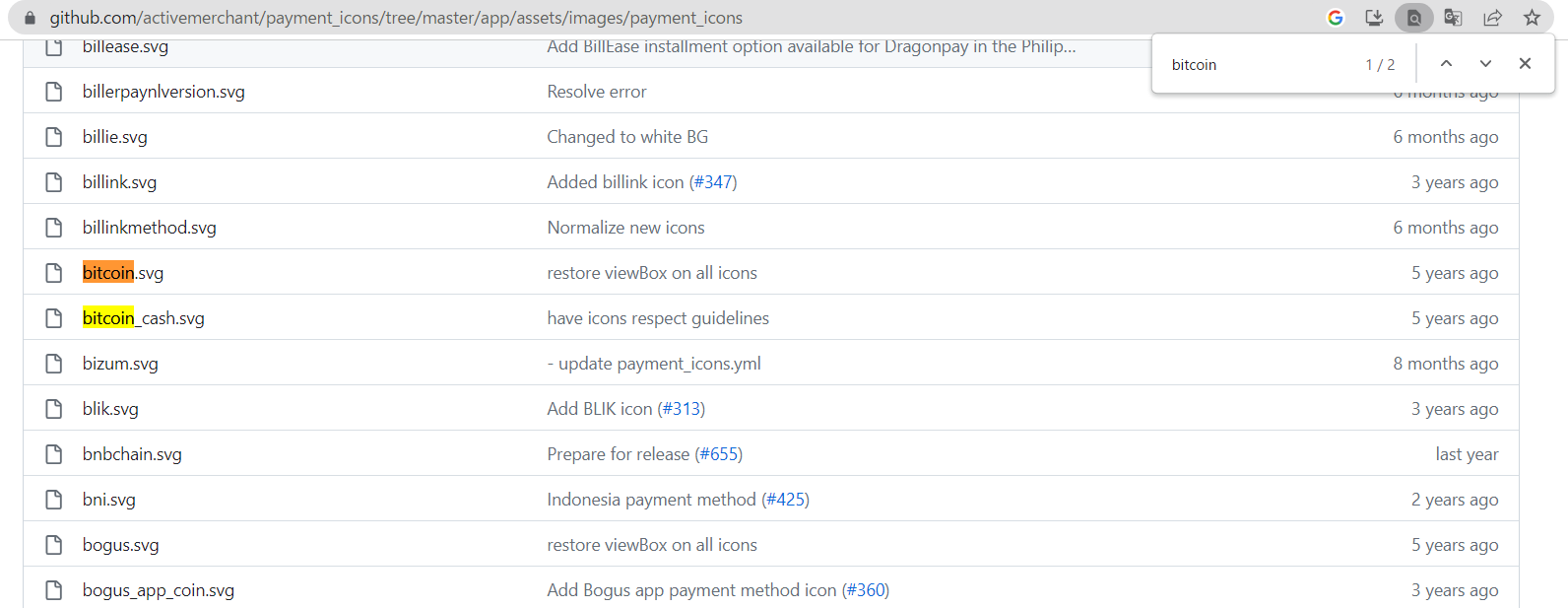Jump to next find result
The height and width of the screenshot is (608, 1568).
(1485, 64)
